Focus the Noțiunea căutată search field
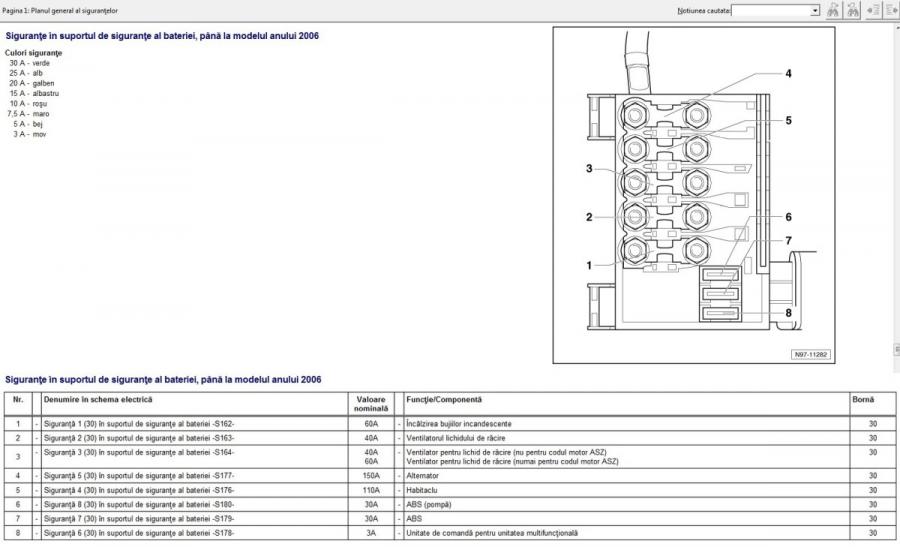 tap(770, 10)
